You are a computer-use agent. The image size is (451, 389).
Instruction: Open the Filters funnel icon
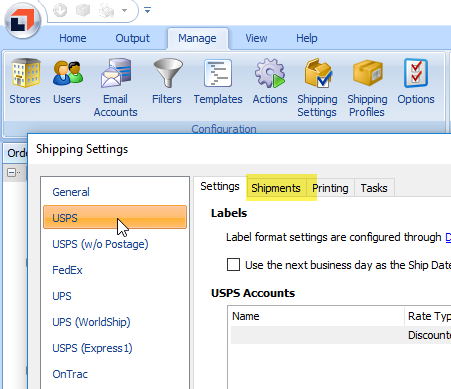pos(167,81)
